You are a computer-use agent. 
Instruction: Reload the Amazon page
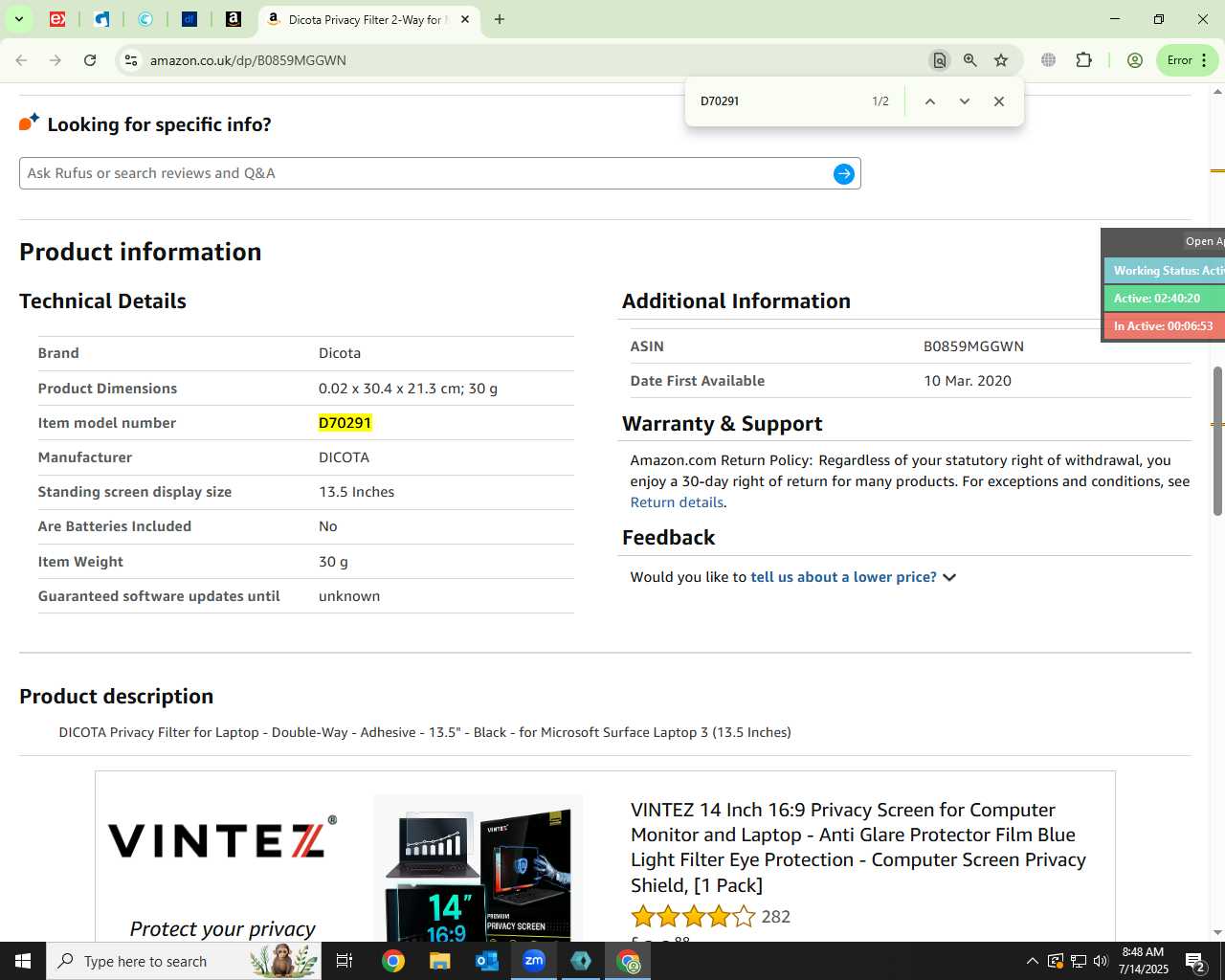coord(90,60)
